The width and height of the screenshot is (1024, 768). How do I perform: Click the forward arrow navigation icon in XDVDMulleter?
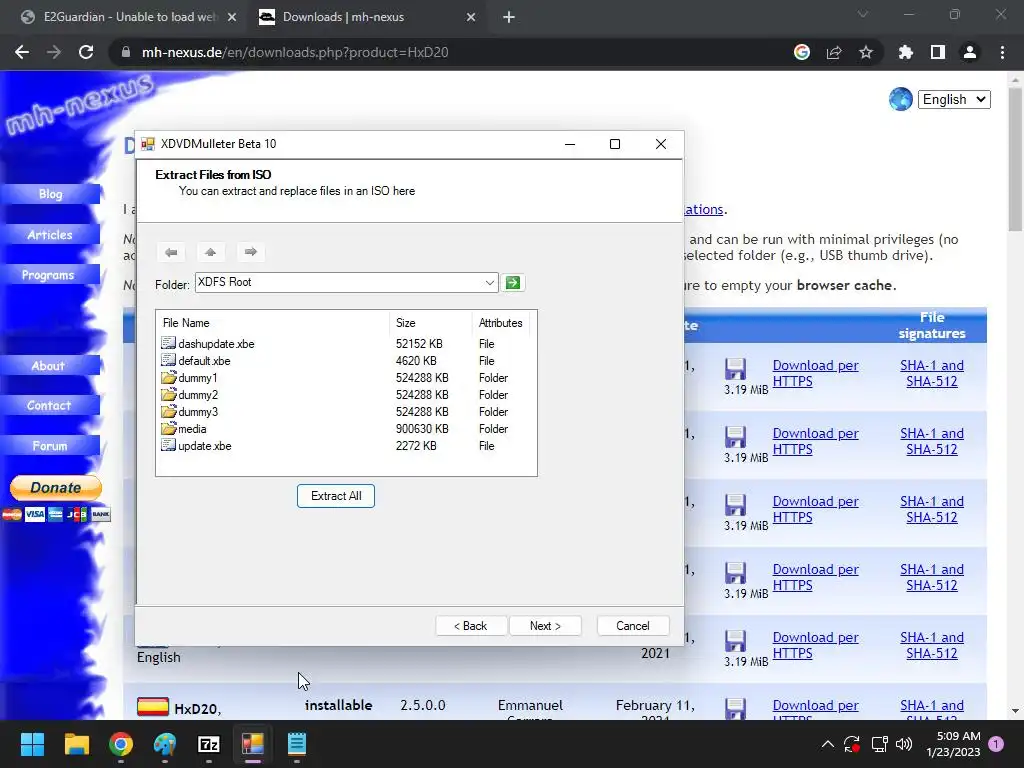(250, 252)
